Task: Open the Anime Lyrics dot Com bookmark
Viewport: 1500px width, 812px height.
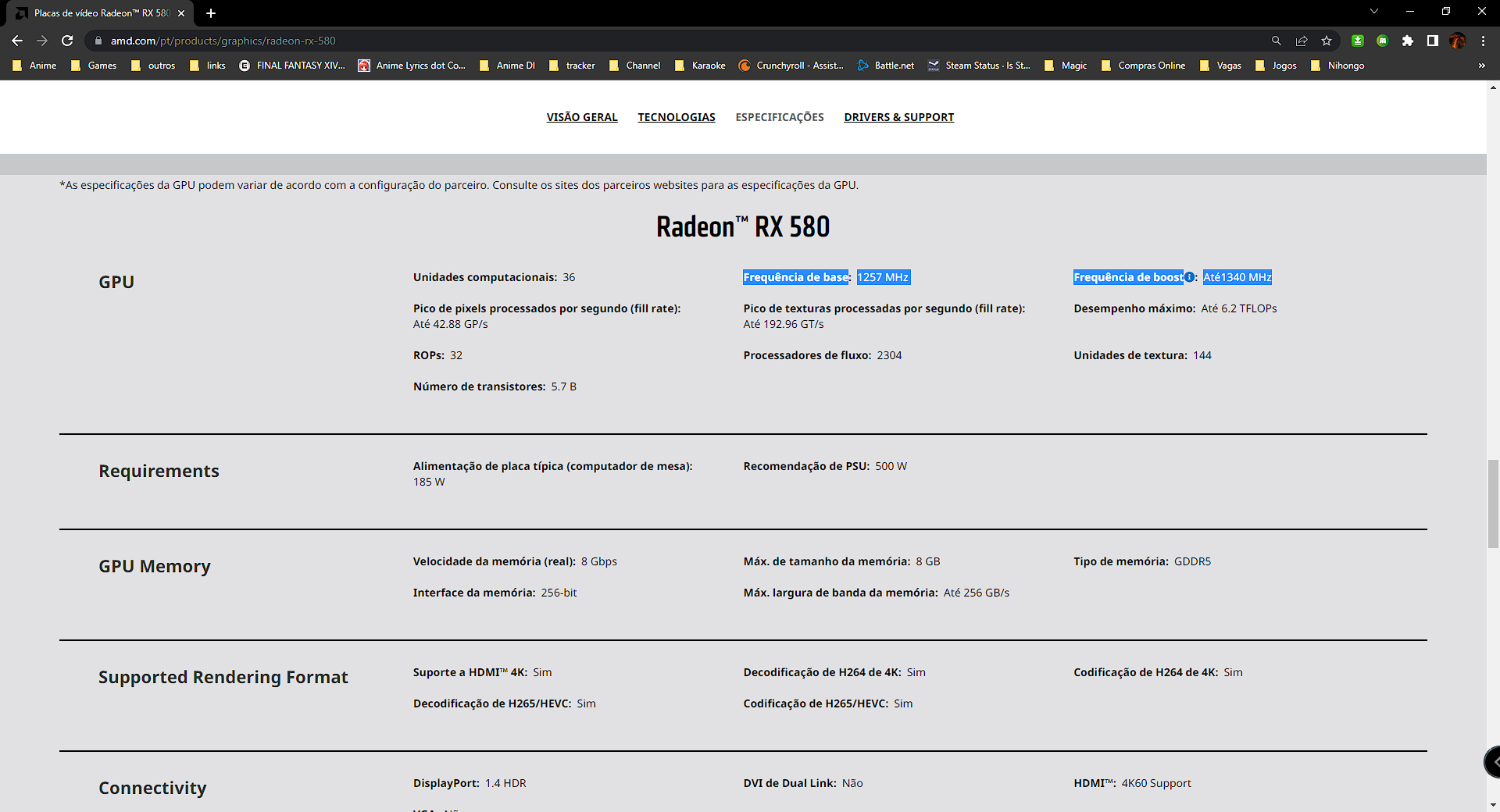Action: 412,66
